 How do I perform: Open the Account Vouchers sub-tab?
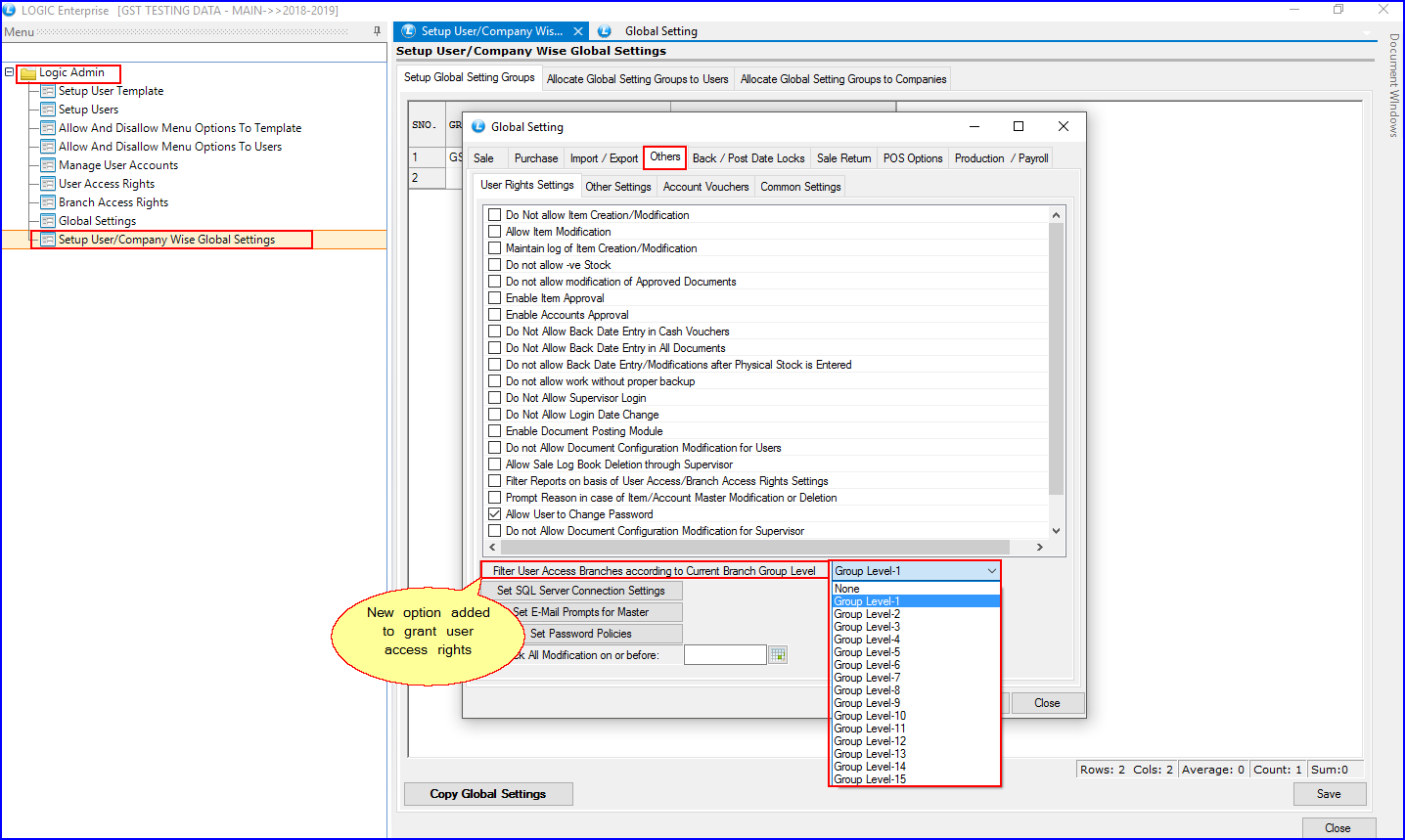705,187
